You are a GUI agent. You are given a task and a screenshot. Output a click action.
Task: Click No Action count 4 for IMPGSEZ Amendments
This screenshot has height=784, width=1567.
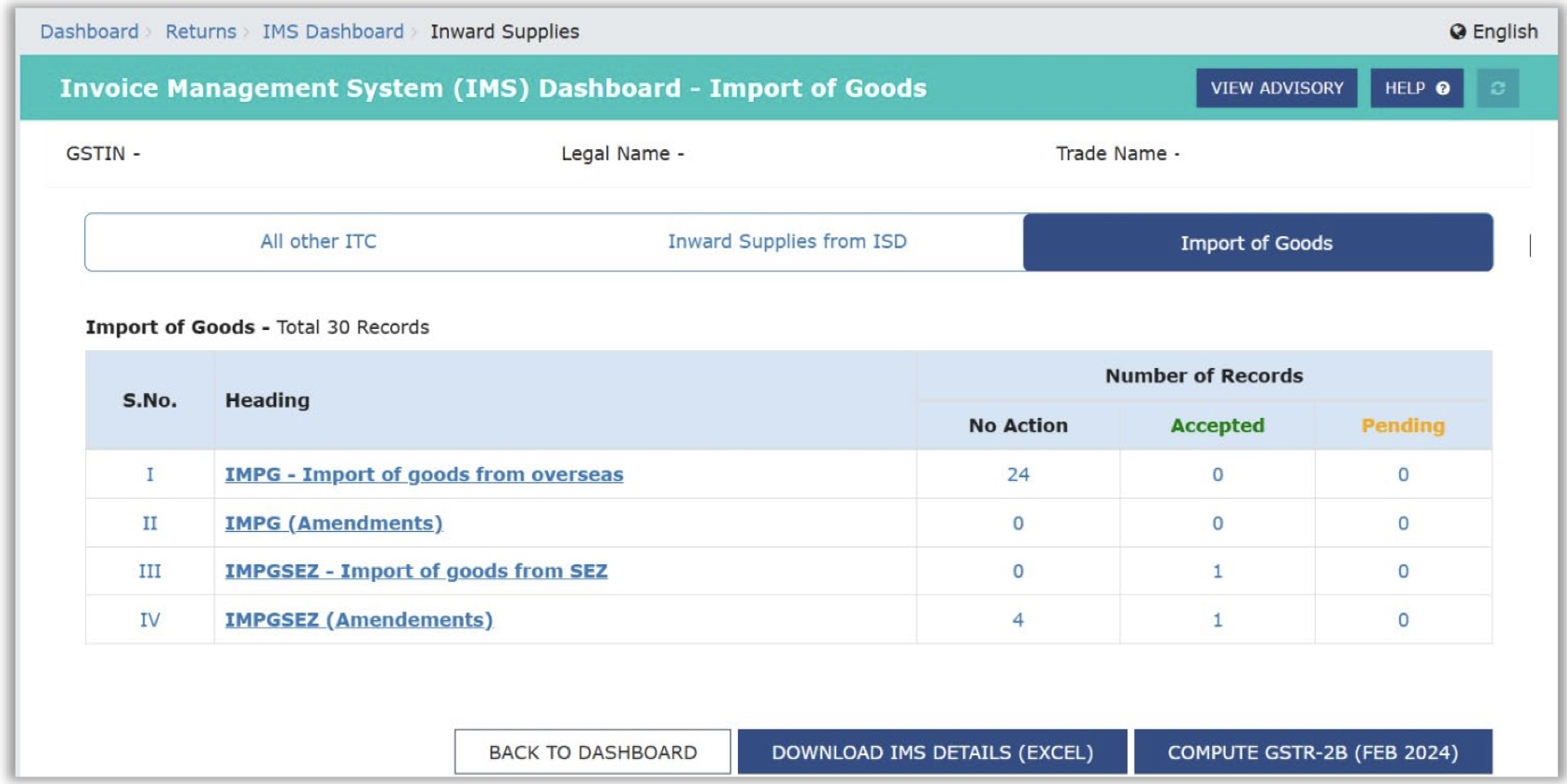[x=1018, y=620]
